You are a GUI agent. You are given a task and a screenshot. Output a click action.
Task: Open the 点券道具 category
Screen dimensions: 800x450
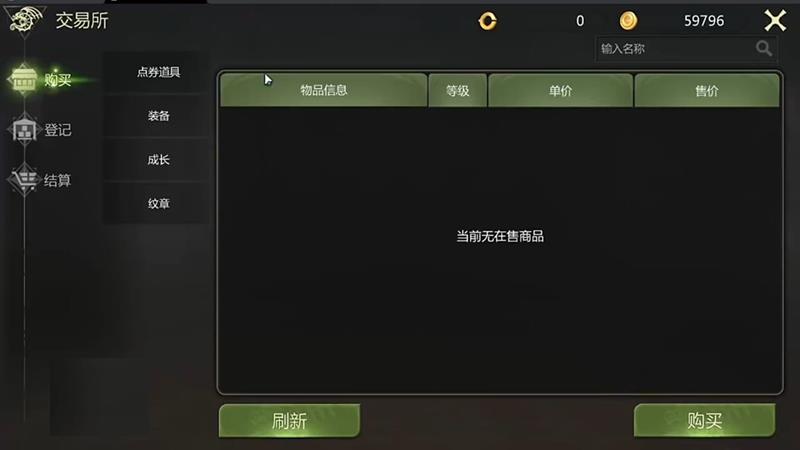[158, 72]
